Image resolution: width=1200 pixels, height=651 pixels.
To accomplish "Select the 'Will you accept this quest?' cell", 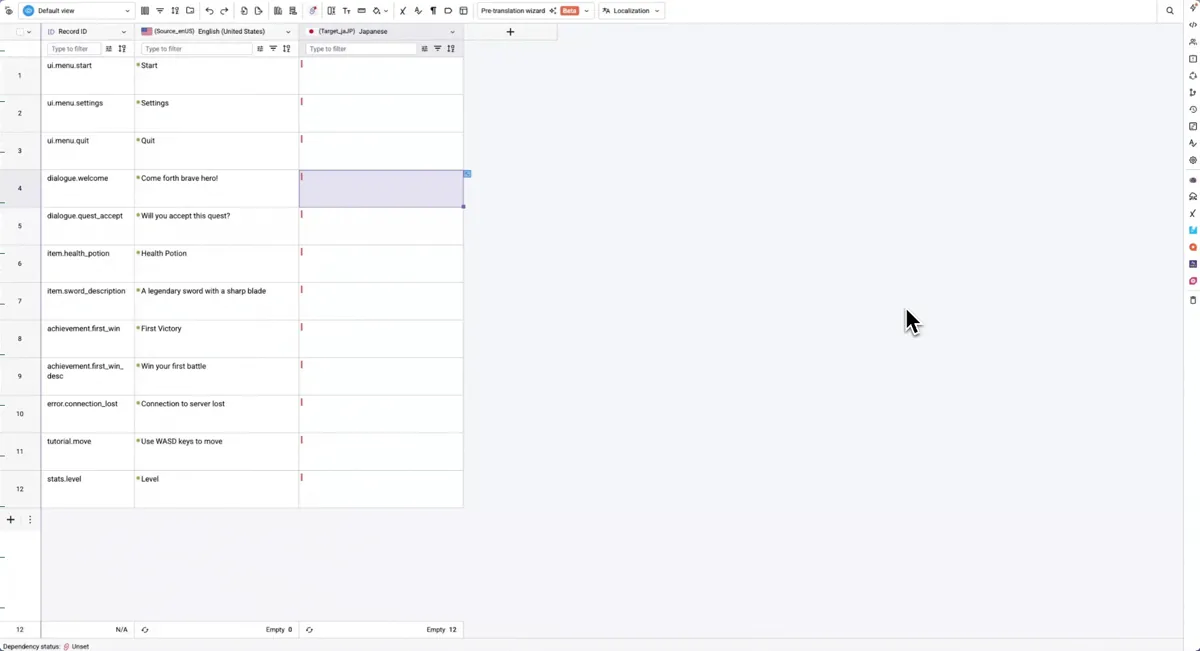I will (217, 226).
